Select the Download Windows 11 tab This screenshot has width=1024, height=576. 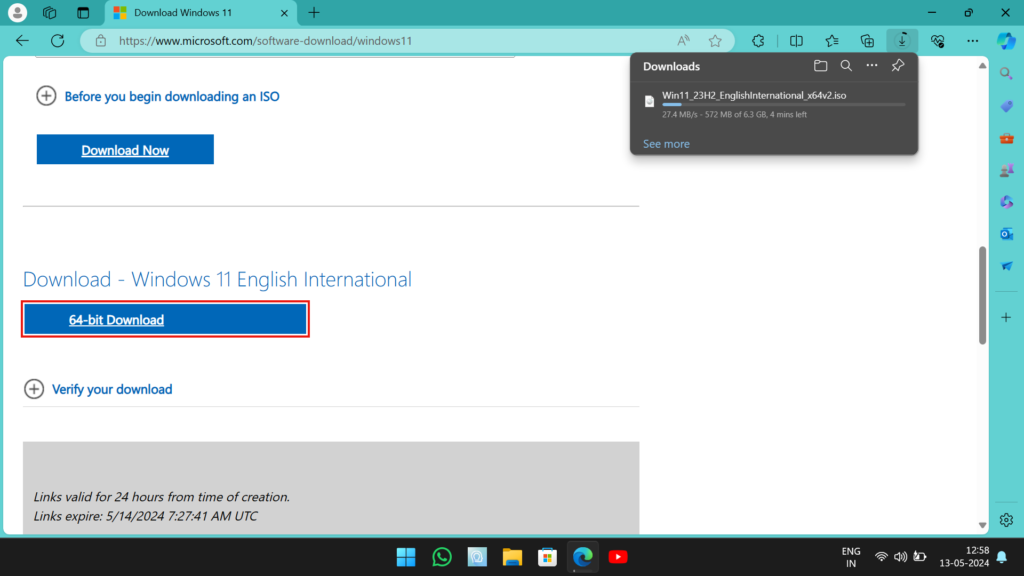200,13
